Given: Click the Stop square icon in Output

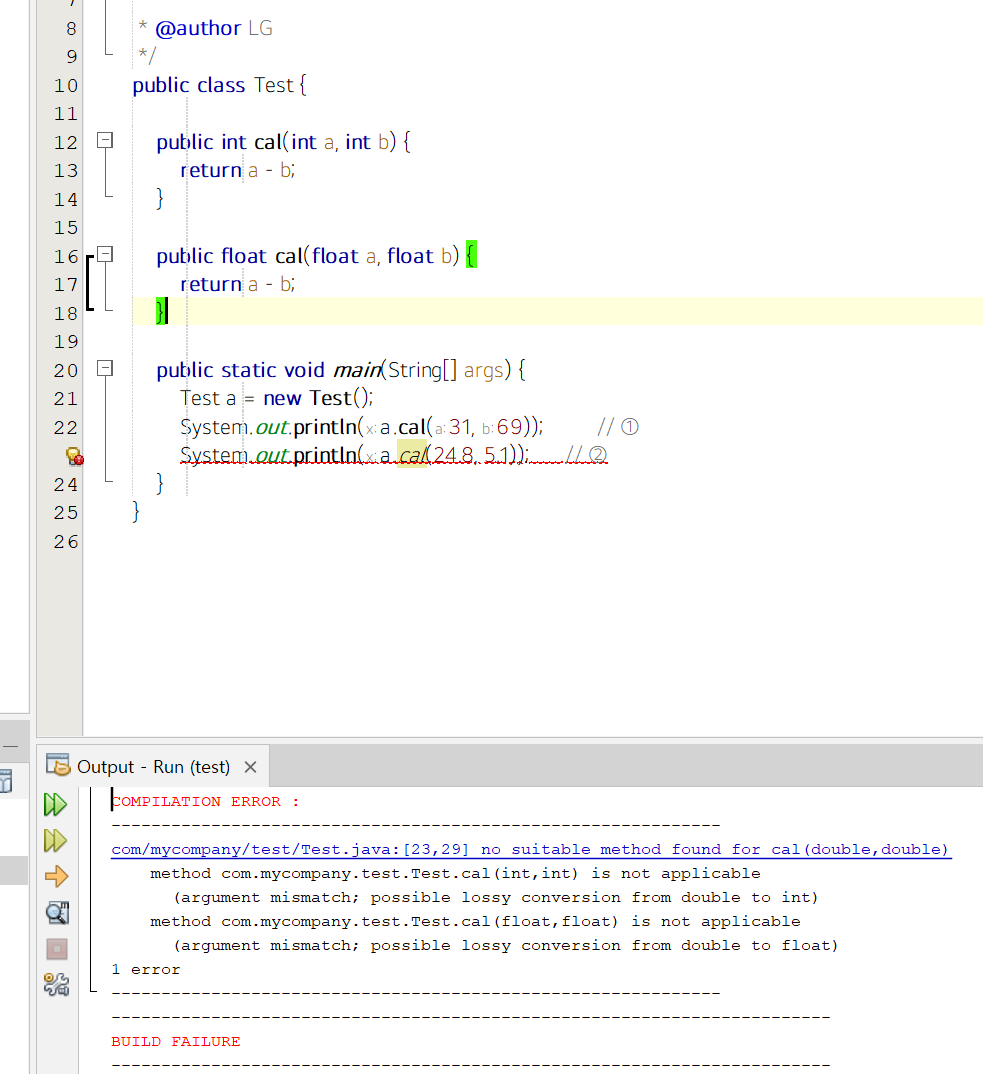Looking at the screenshot, I should pyautogui.click(x=57, y=949).
